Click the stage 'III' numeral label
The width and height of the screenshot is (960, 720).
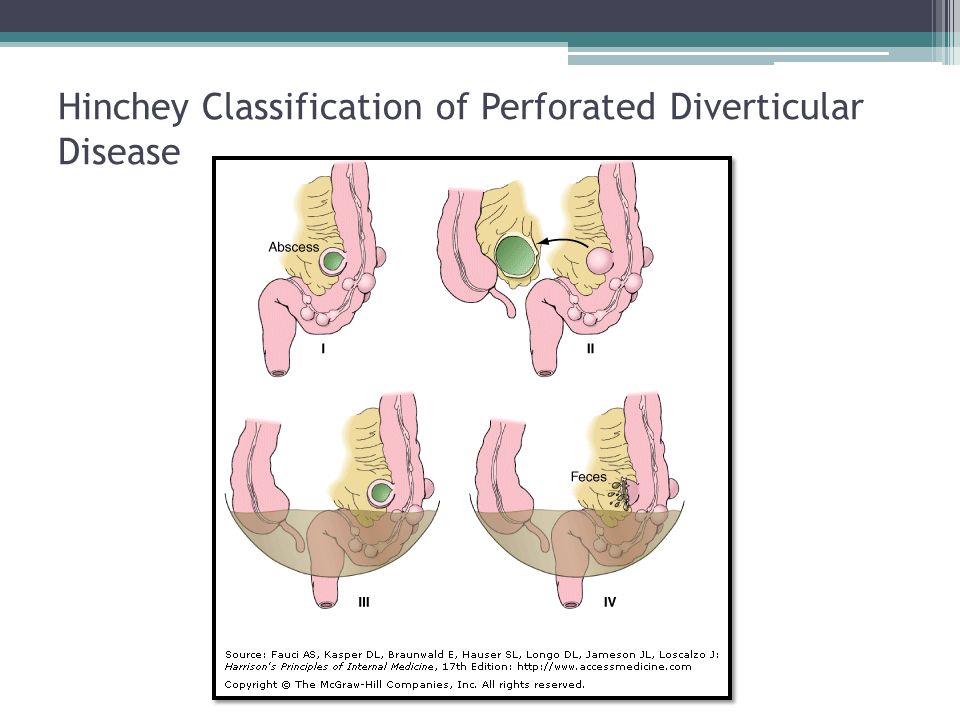pos(364,602)
